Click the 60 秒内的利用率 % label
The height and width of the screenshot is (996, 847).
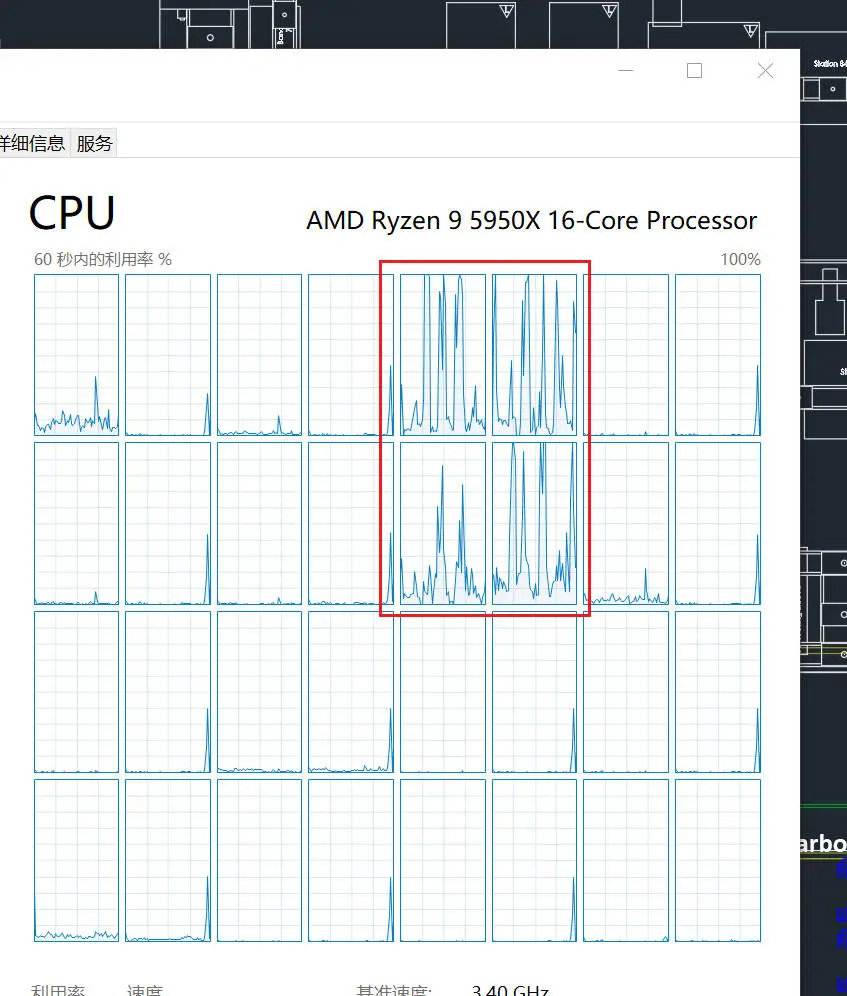click(103, 259)
